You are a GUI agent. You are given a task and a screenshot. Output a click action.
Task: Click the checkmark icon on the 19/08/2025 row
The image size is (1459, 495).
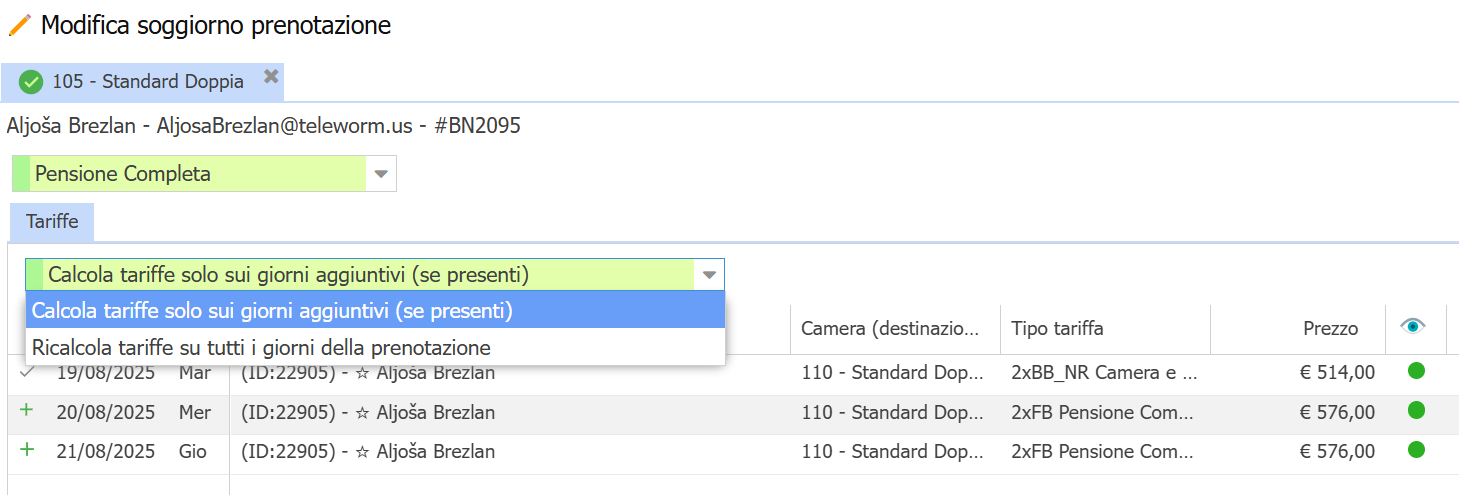(x=26, y=372)
